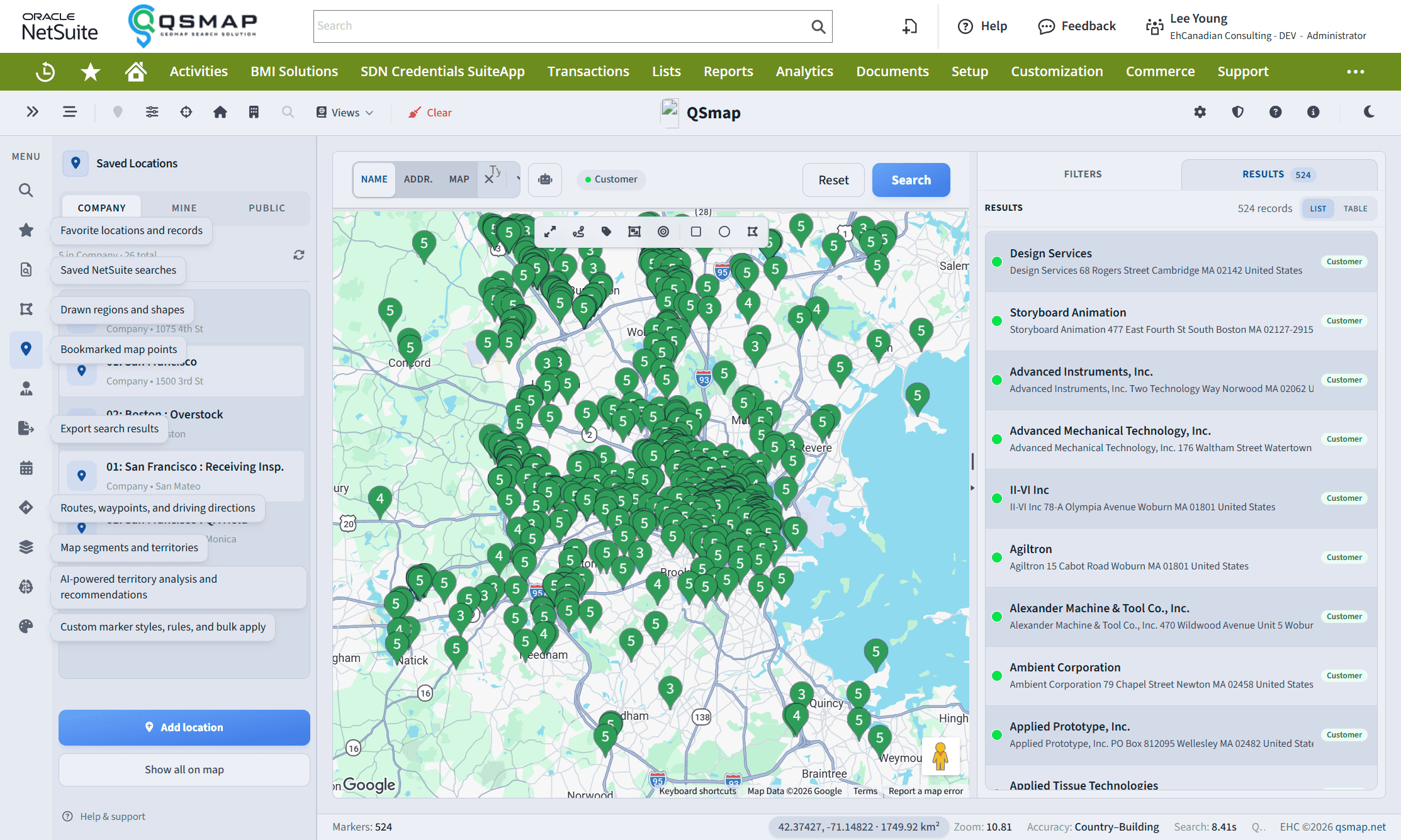Open the record type dropdown arrow
This screenshot has width=1401, height=840.
(518, 179)
